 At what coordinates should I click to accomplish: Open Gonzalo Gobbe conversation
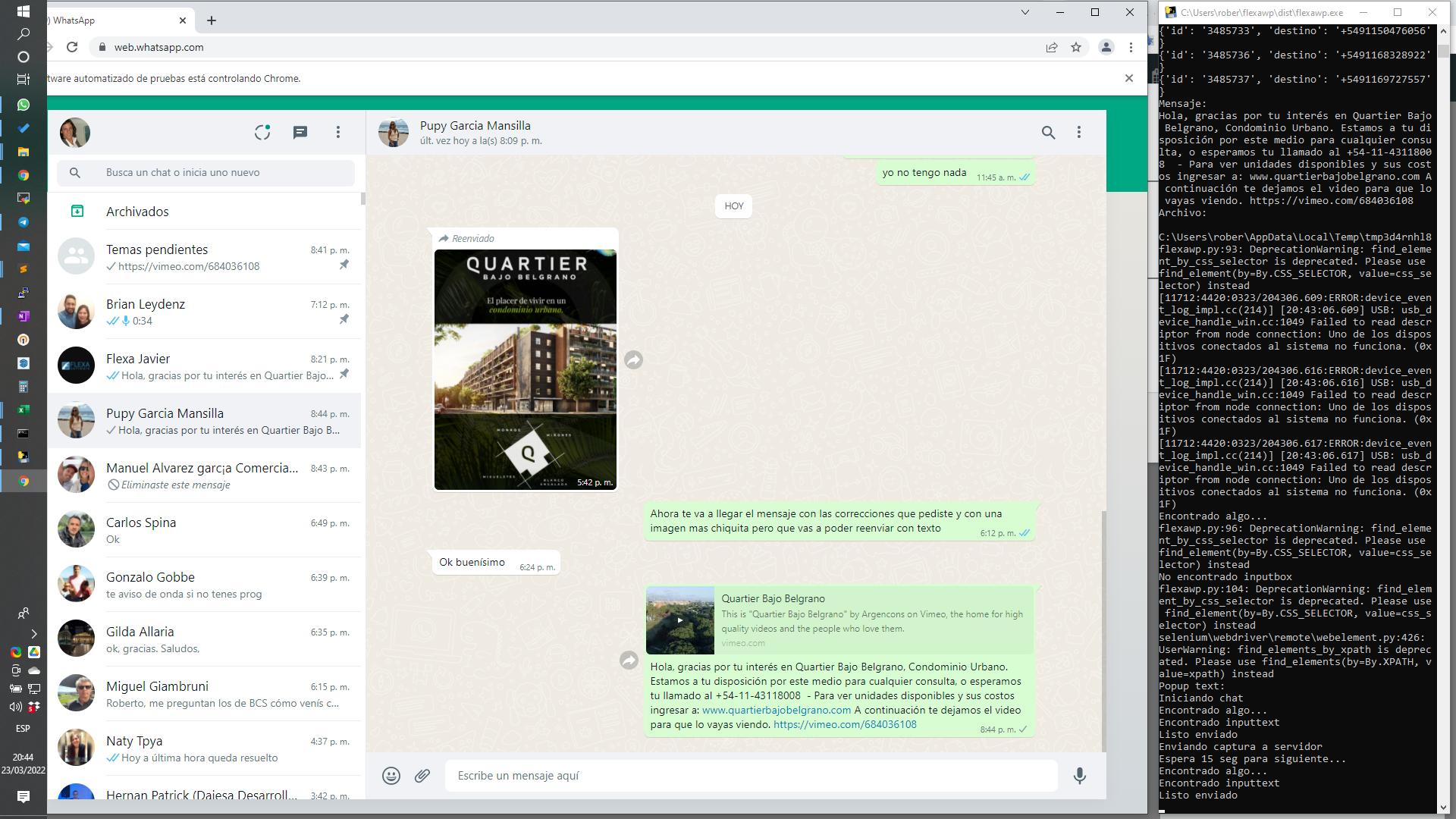click(x=205, y=585)
